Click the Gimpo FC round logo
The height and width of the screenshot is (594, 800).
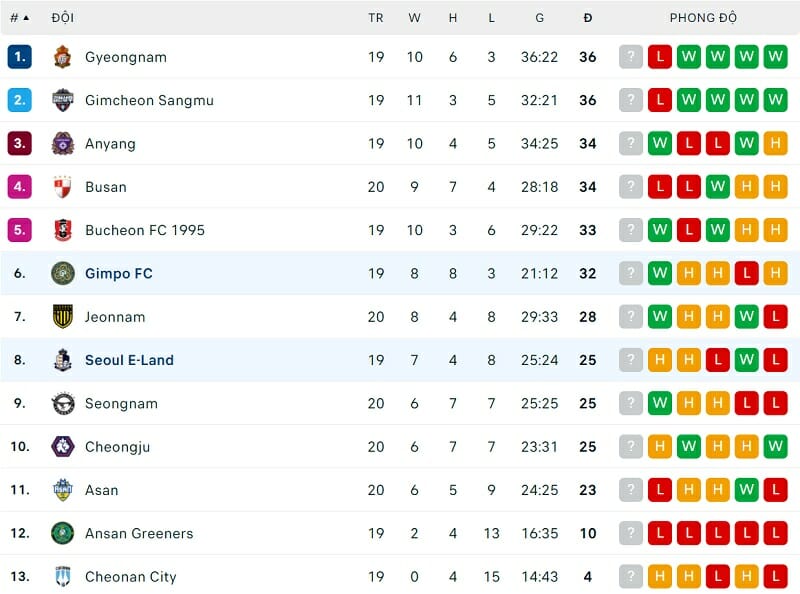coord(63,273)
